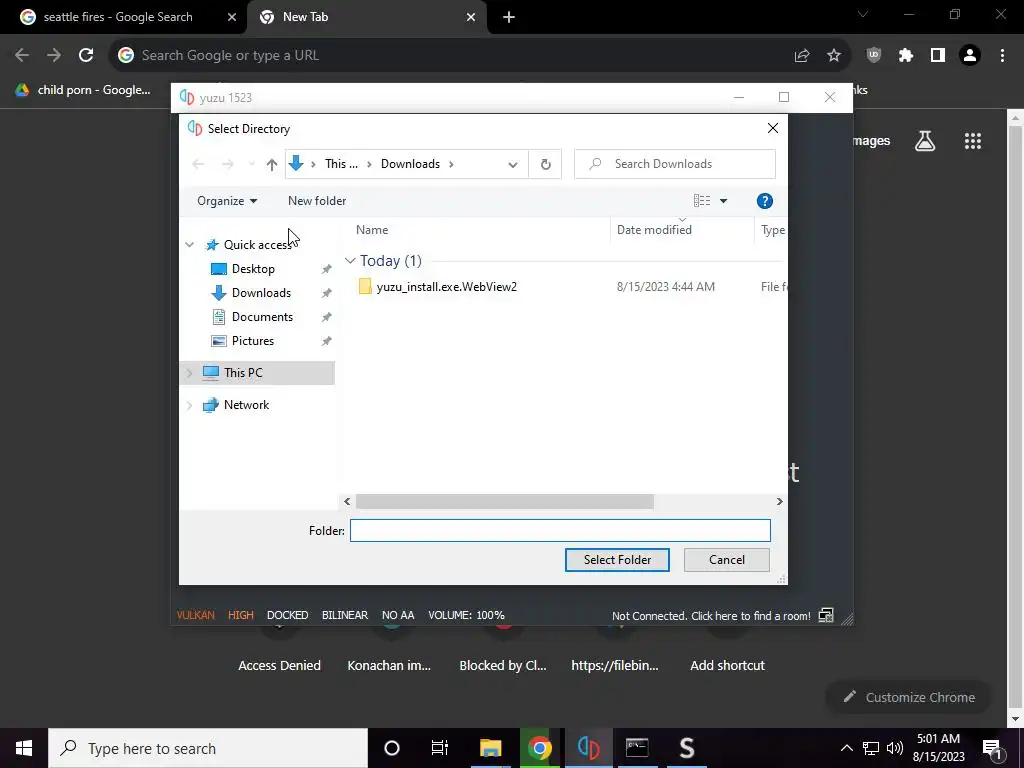
Task: Expand the This PC tree node
Action: pyautogui.click(x=189, y=373)
